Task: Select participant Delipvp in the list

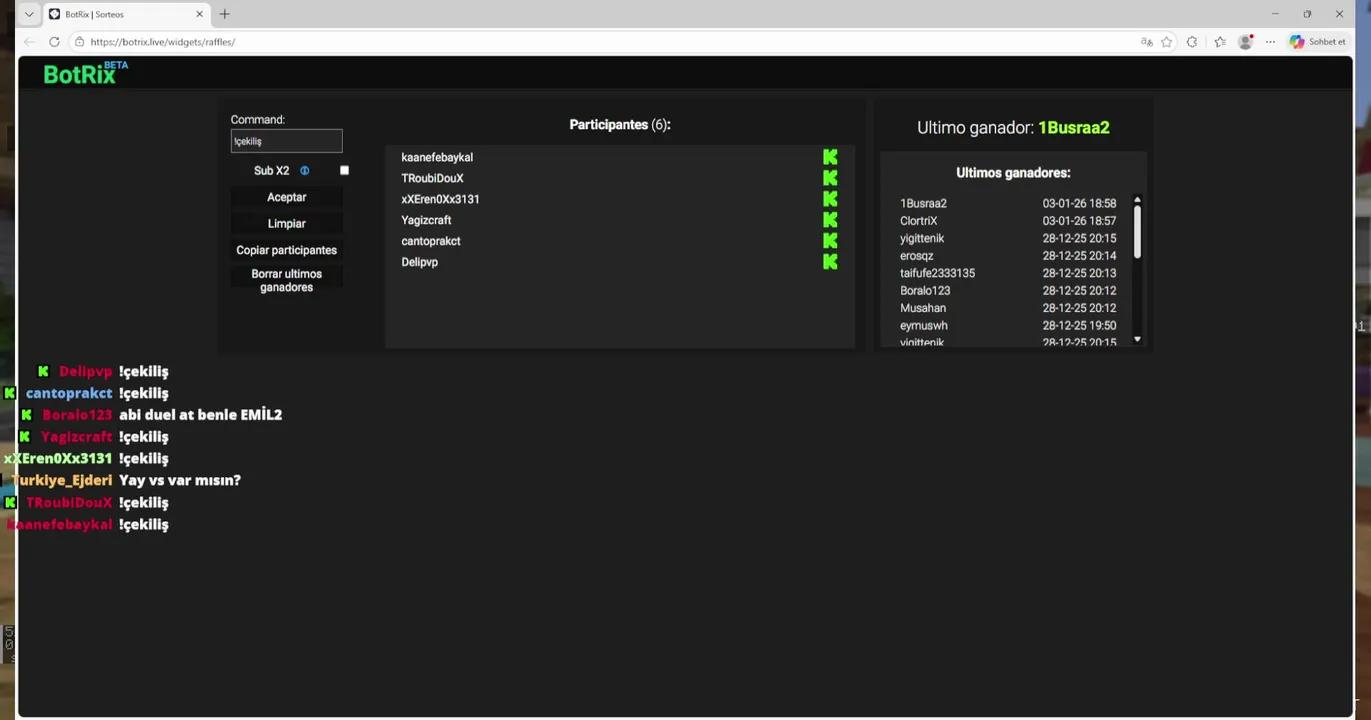Action: pos(420,262)
